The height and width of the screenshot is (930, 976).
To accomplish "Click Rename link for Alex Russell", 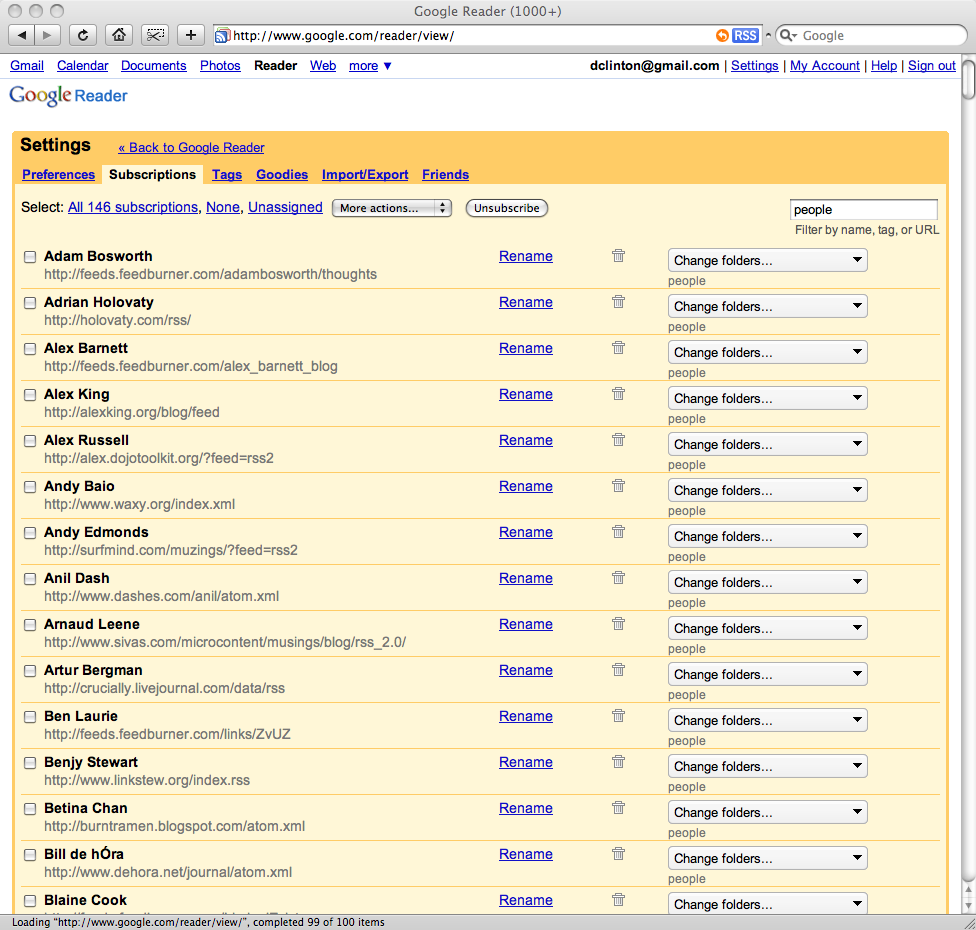I will tap(525, 440).
